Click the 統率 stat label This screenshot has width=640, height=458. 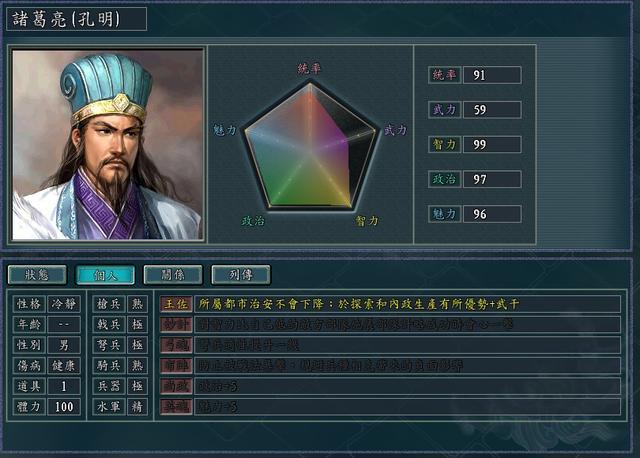[444, 75]
